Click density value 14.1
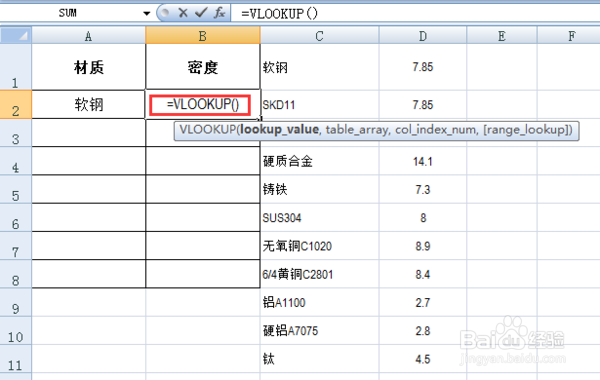Screen dimensions: 600x380 pos(423,161)
